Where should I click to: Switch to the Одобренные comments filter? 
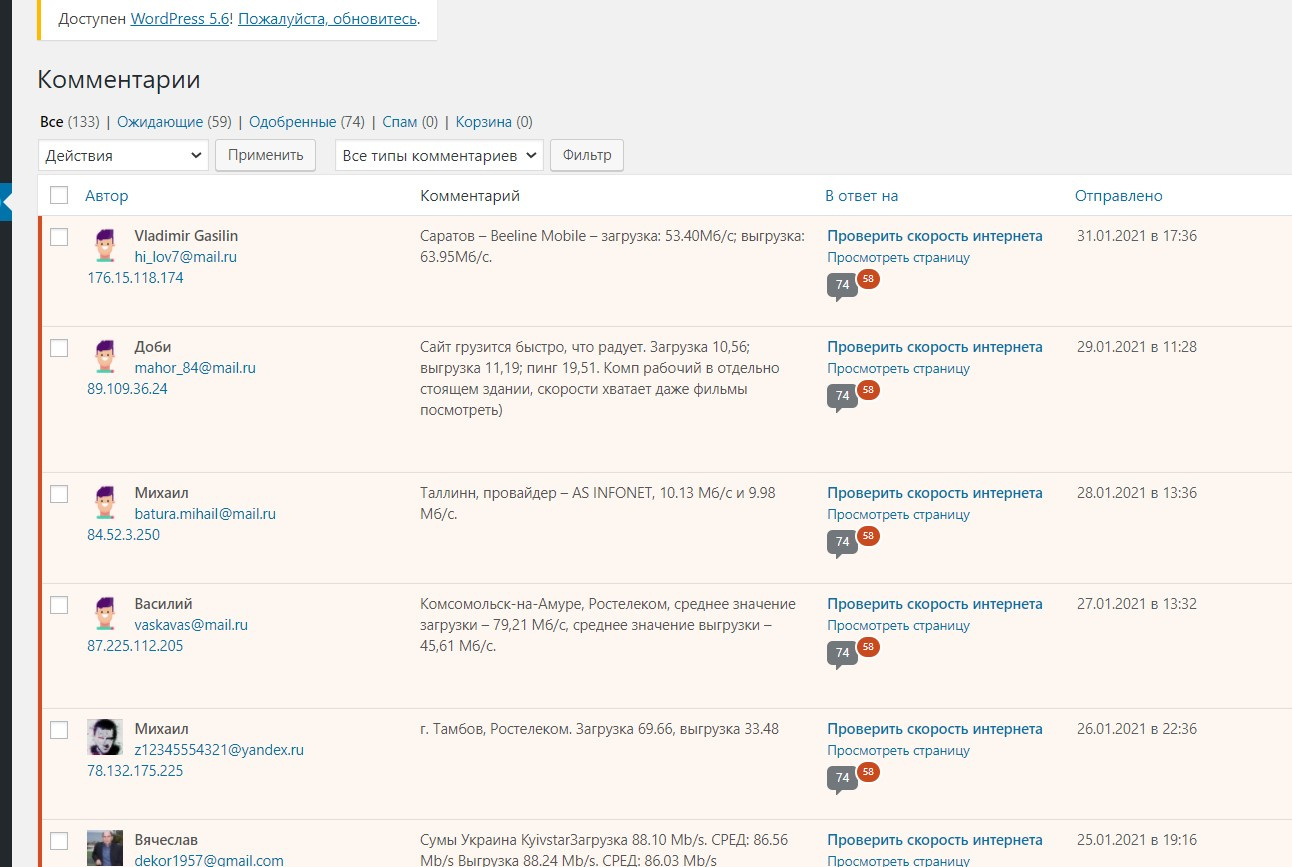[x=292, y=122]
